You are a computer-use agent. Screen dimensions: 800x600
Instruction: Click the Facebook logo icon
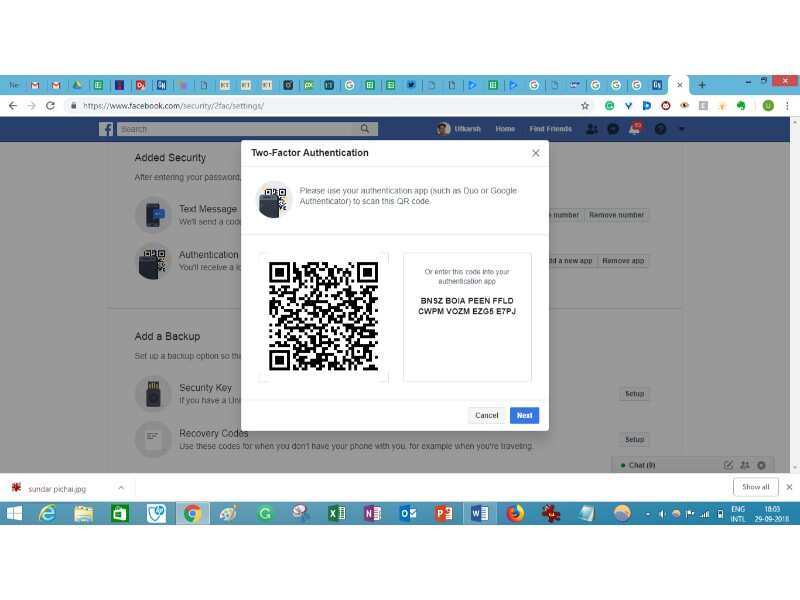[x=106, y=129]
